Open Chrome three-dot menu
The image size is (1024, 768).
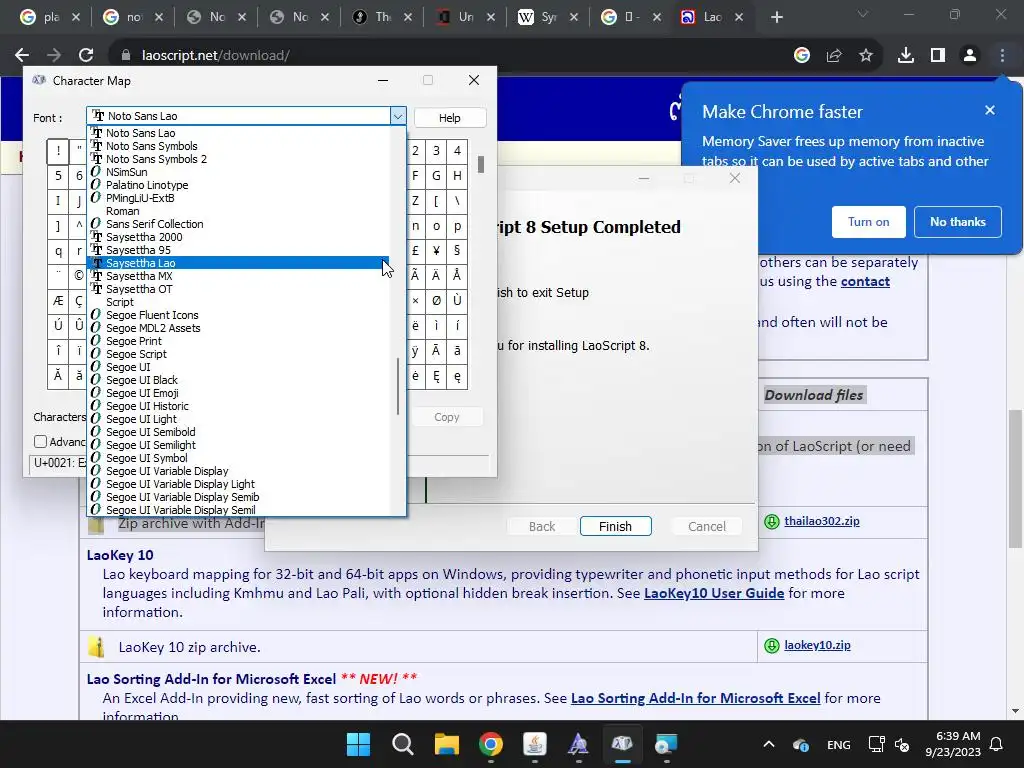[x=1002, y=56]
